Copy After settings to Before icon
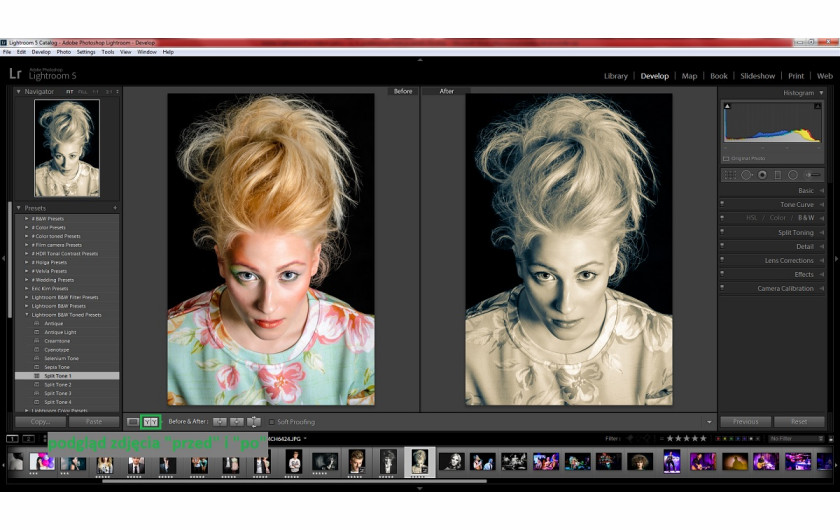Image resolution: width=840 pixels, height=530 pixels. pyautogui.click(x=237, y=422)
